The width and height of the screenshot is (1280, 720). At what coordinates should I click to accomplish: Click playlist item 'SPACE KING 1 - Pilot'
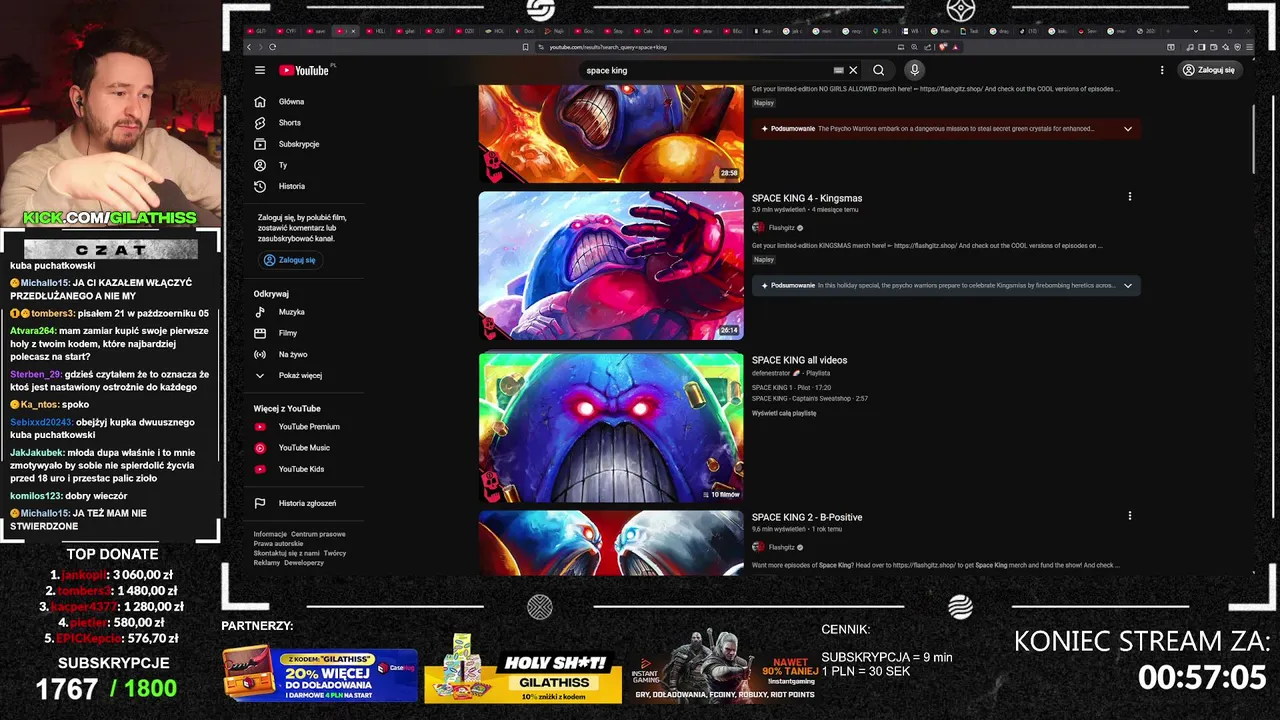[791, 387]
